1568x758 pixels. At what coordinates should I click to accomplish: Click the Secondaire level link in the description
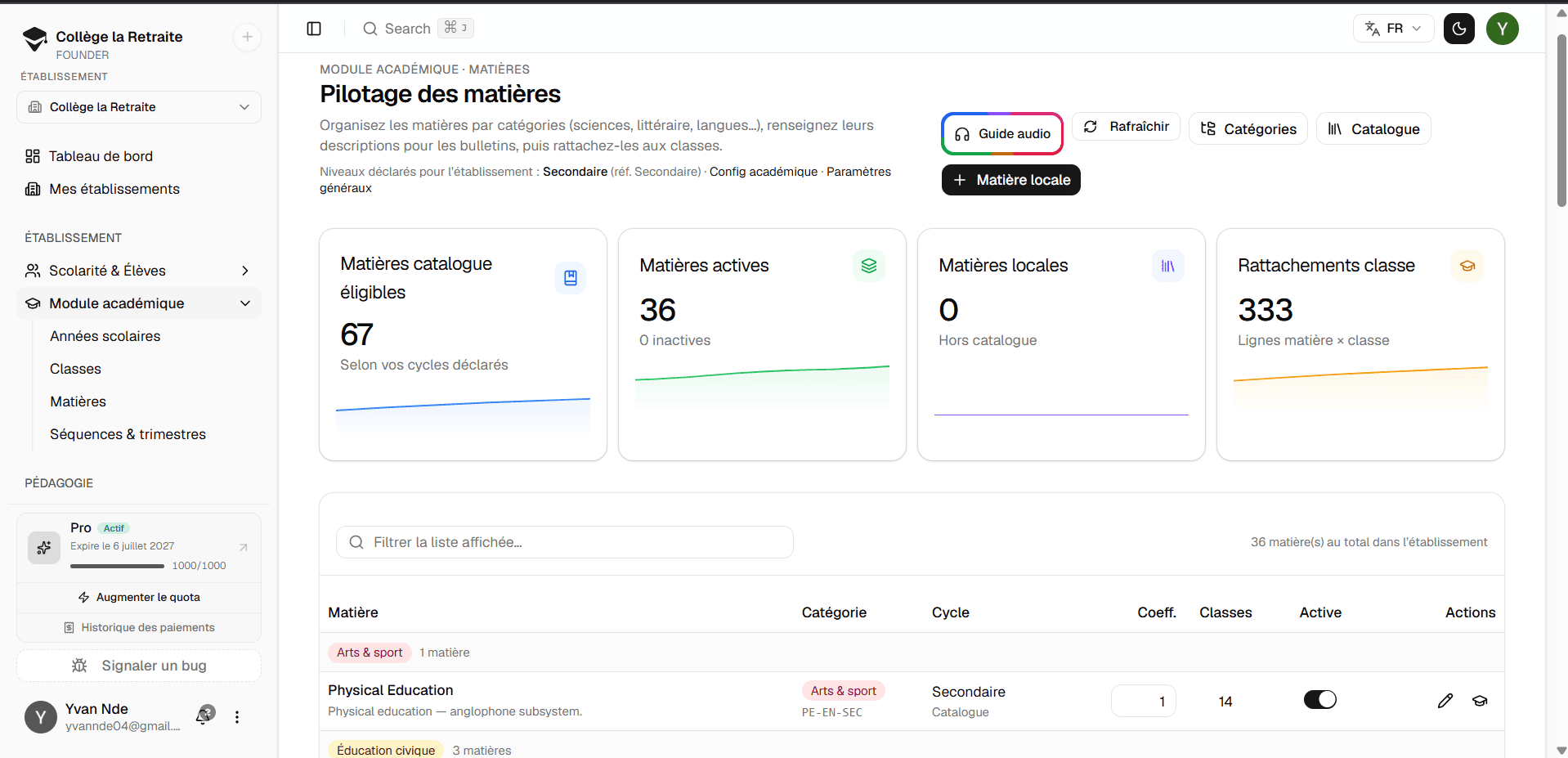[575, 172]
